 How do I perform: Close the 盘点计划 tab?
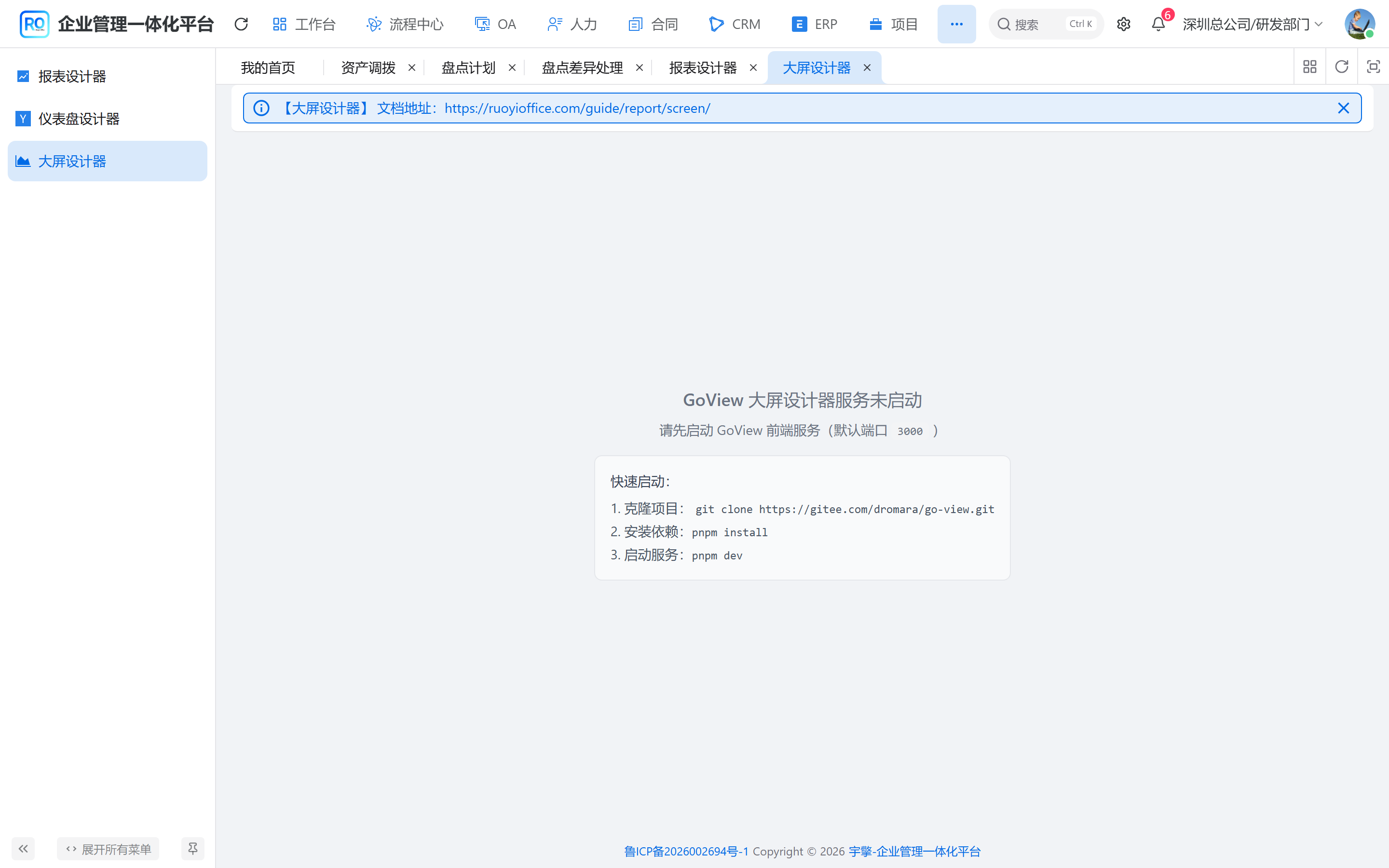[512, 68]
